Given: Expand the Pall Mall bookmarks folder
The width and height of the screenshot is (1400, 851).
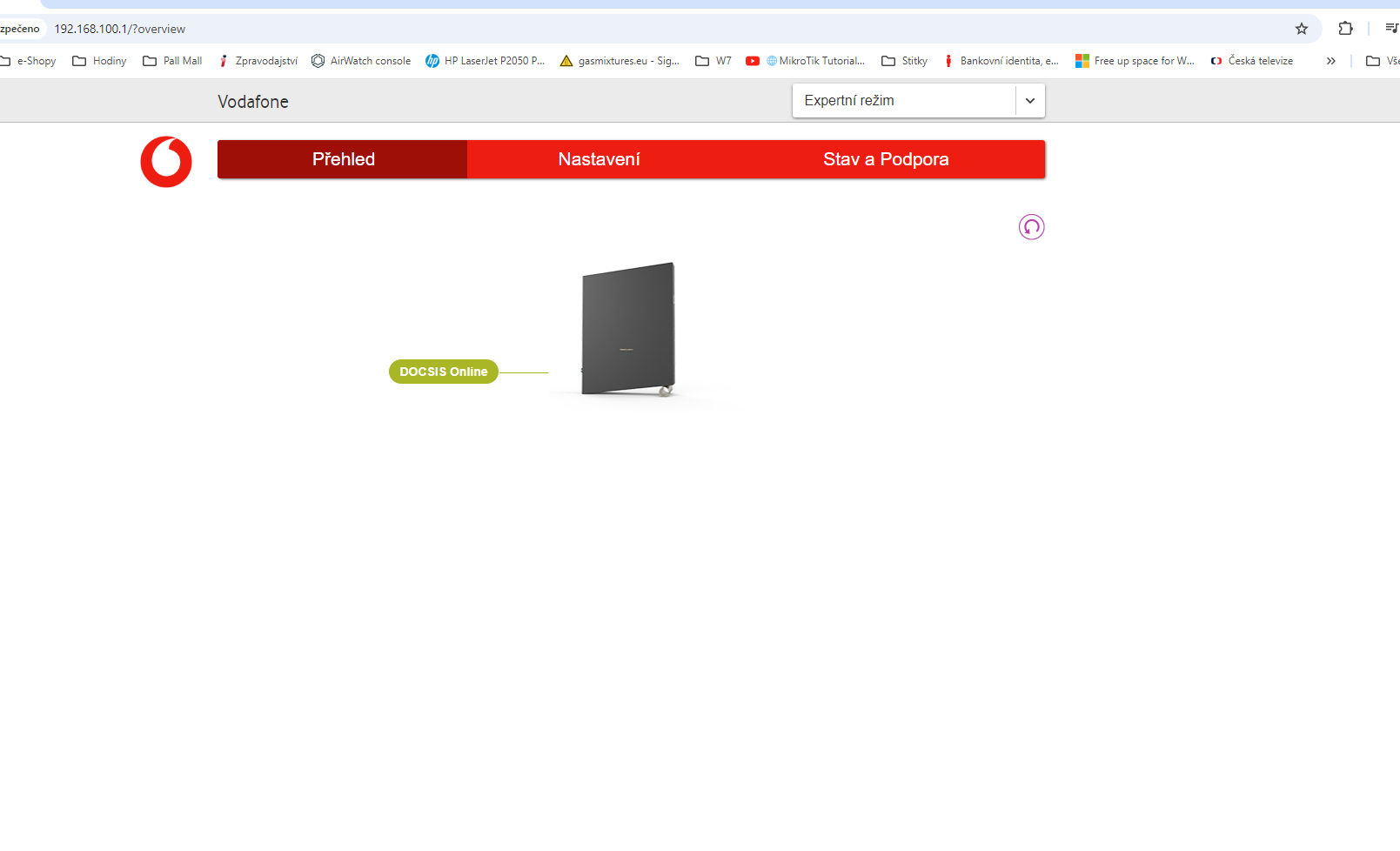Looking at the screenshot, I should coord(172,61).
